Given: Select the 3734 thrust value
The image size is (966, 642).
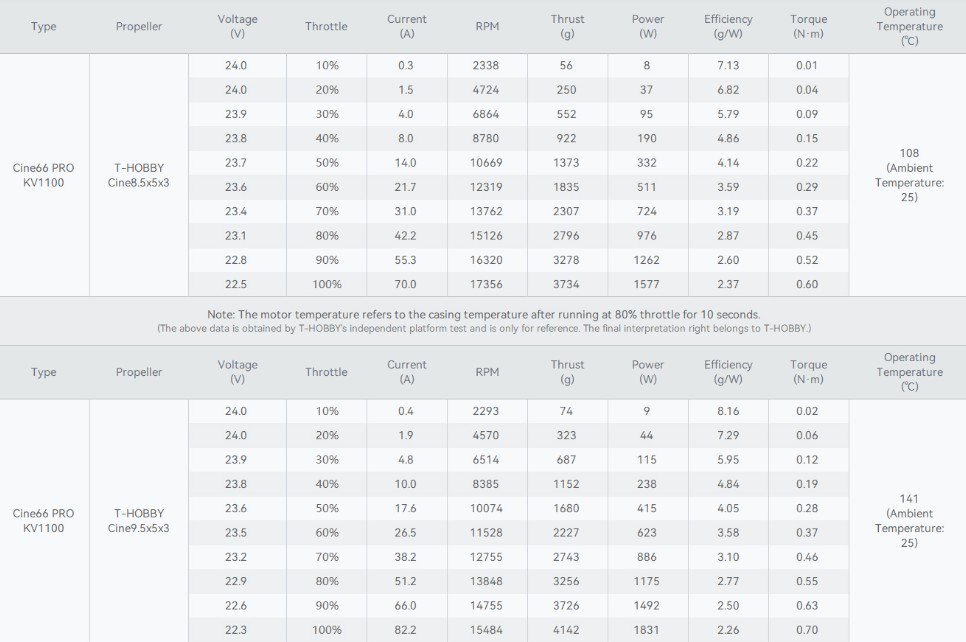Looking at the screenshot, I should point(567,284).
